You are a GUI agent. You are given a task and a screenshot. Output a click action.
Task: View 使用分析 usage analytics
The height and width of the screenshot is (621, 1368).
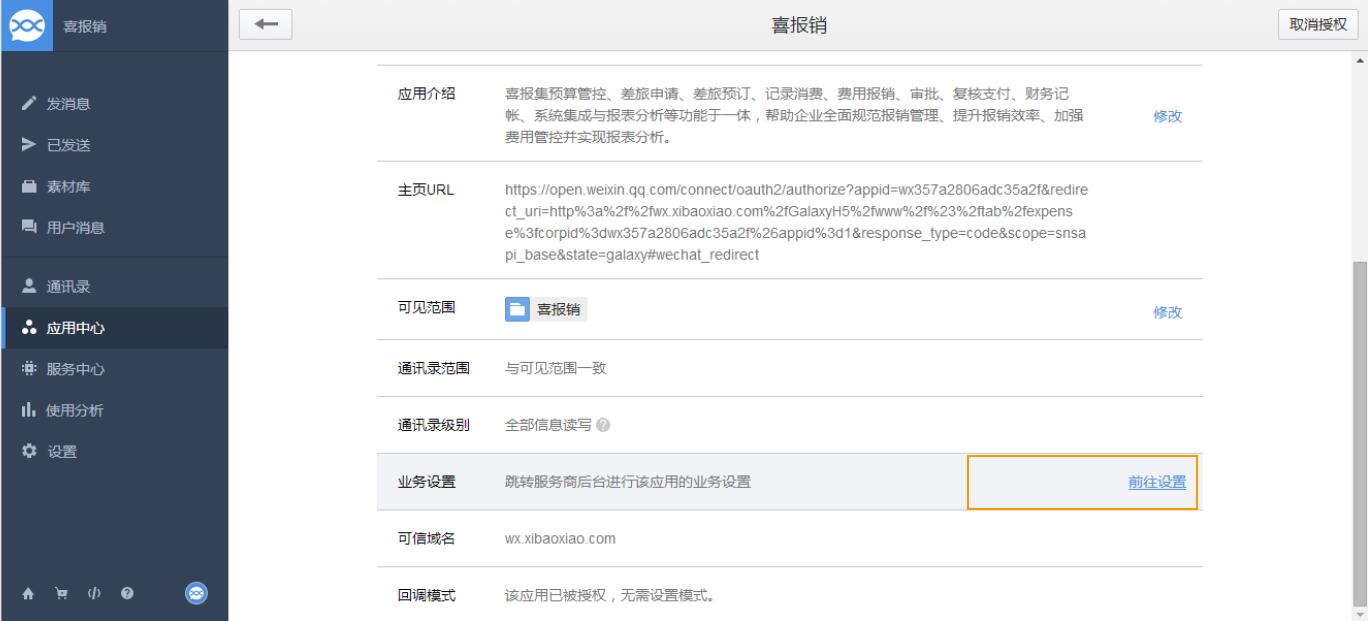click(x=75, y=410)
